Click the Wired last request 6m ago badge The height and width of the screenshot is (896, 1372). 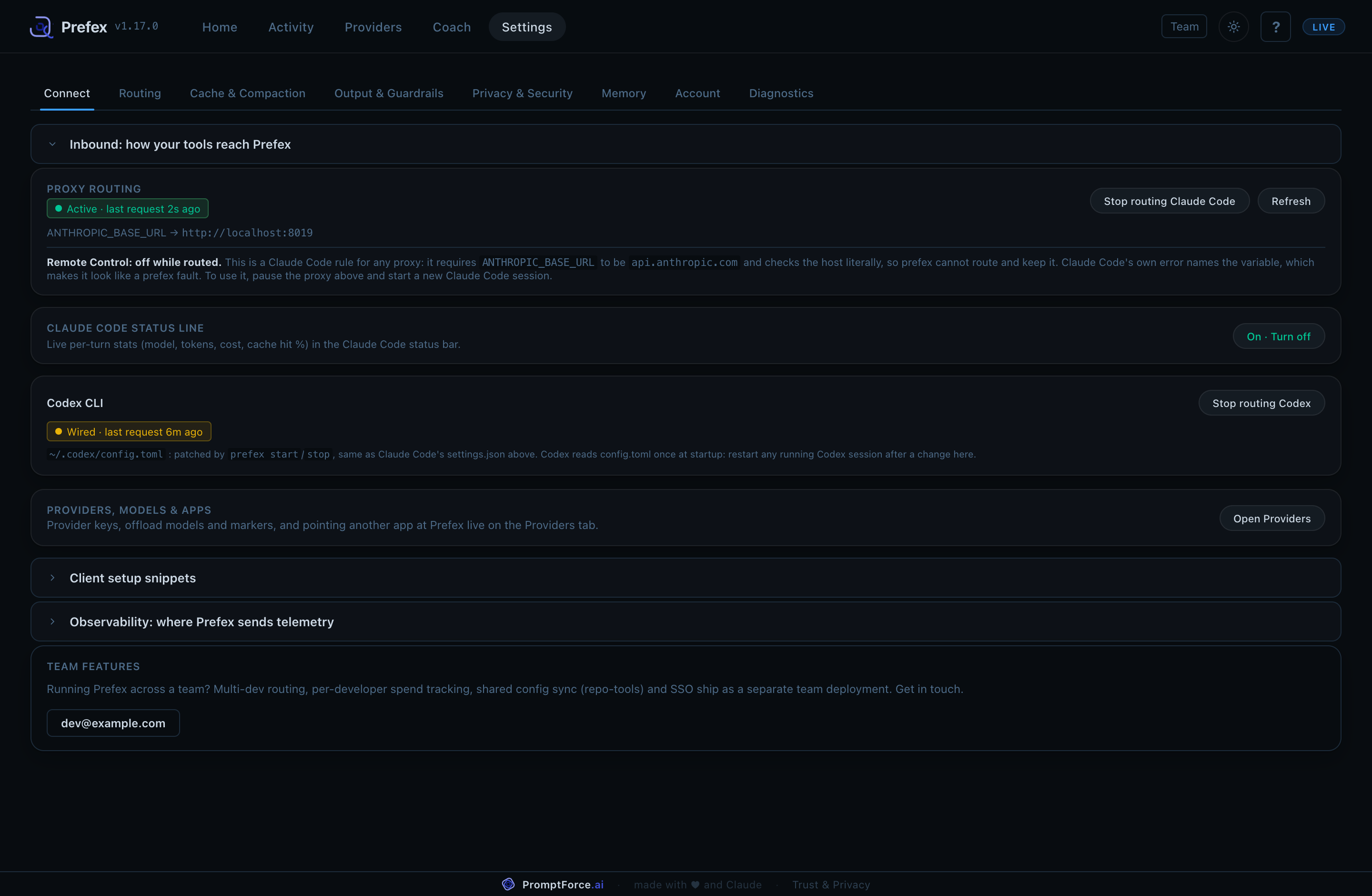[129, 432]
